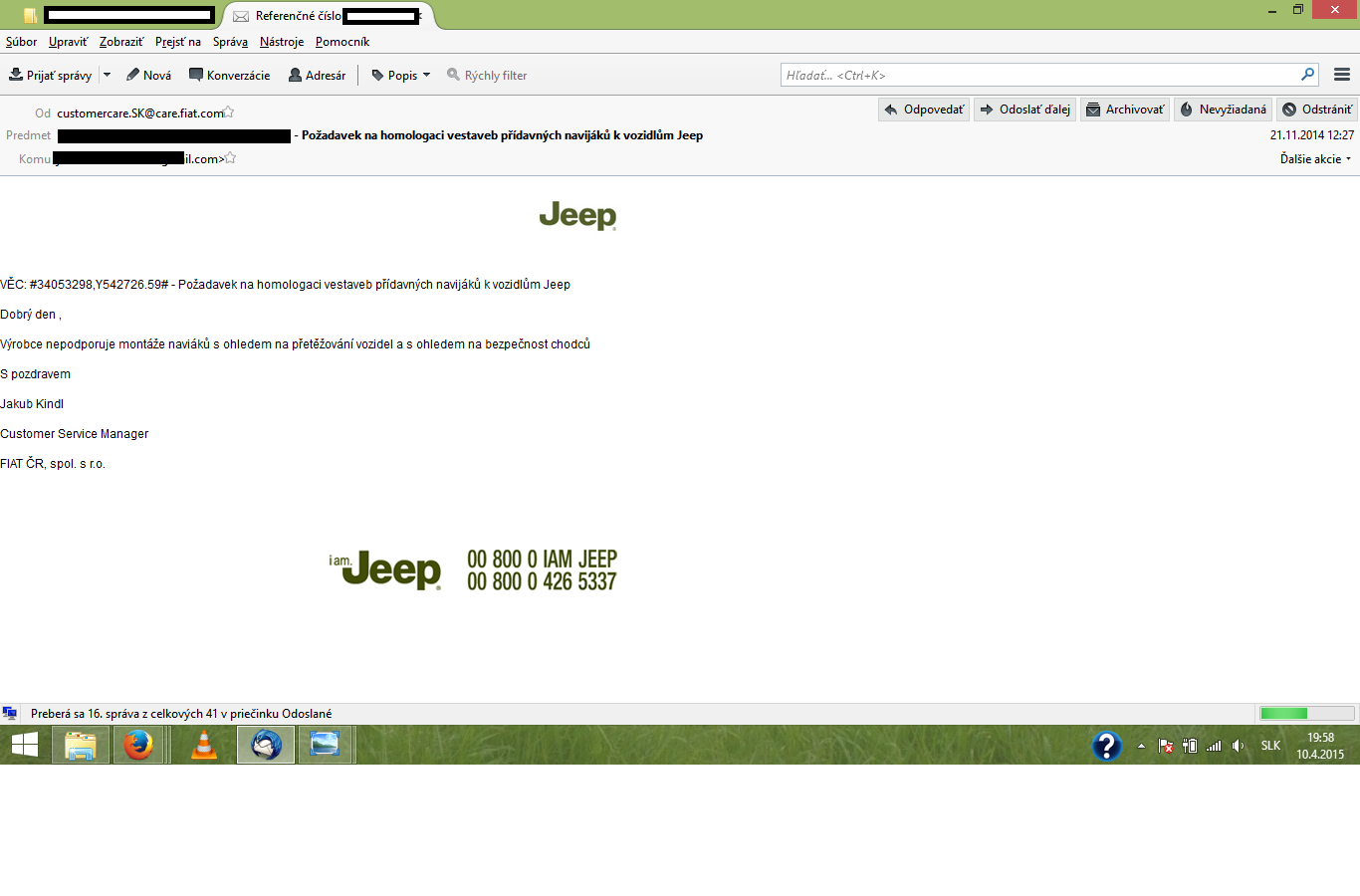The width and height of the screenshot is (1360, 896).
Task: Forward the message with Odoslať ďalej
Action: click(1024, 110)
